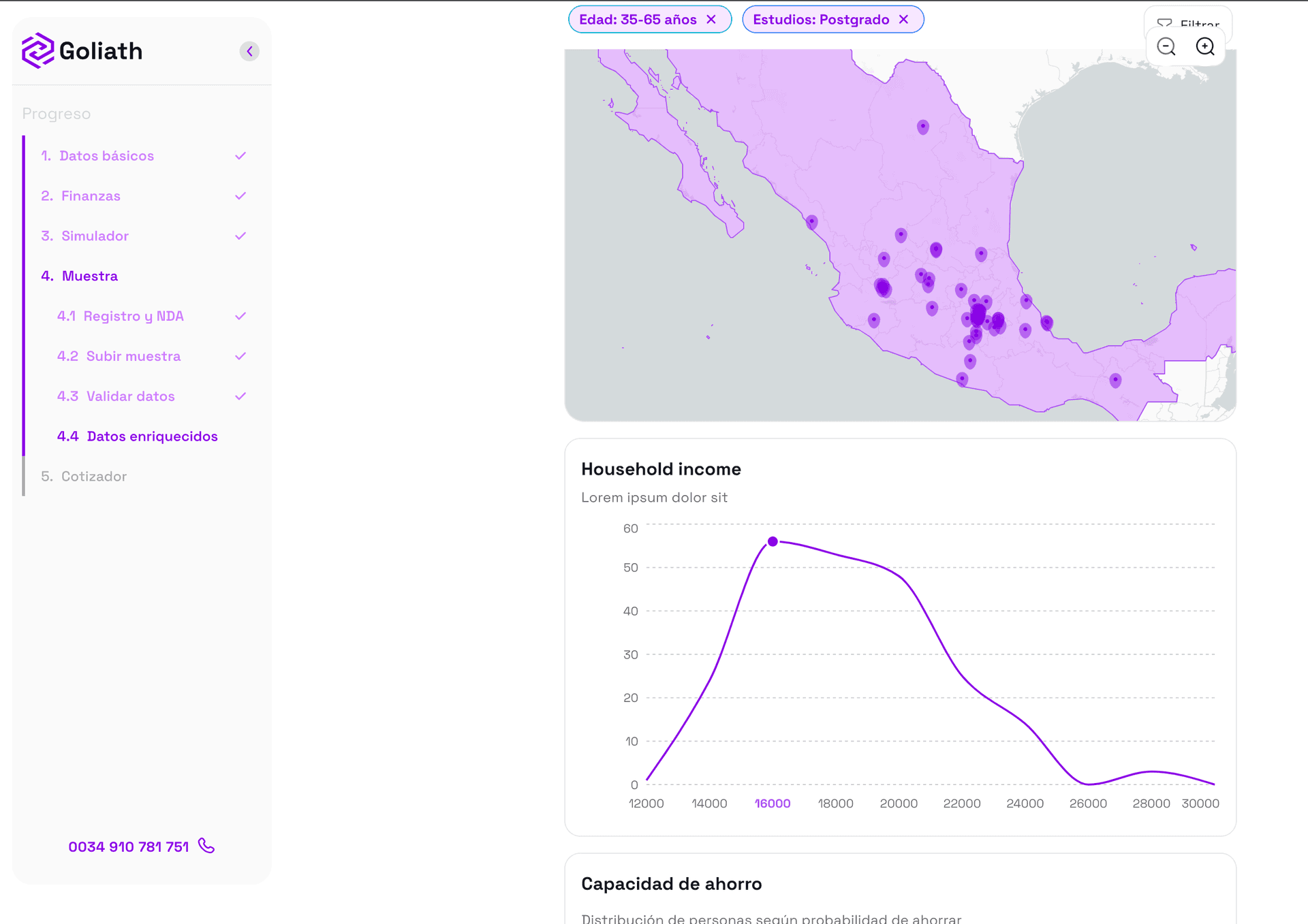Screen dimensions: 1308x924
Task: Toggle completion check on '4.3 Validar datos'
Action: [x=240, y=396]
